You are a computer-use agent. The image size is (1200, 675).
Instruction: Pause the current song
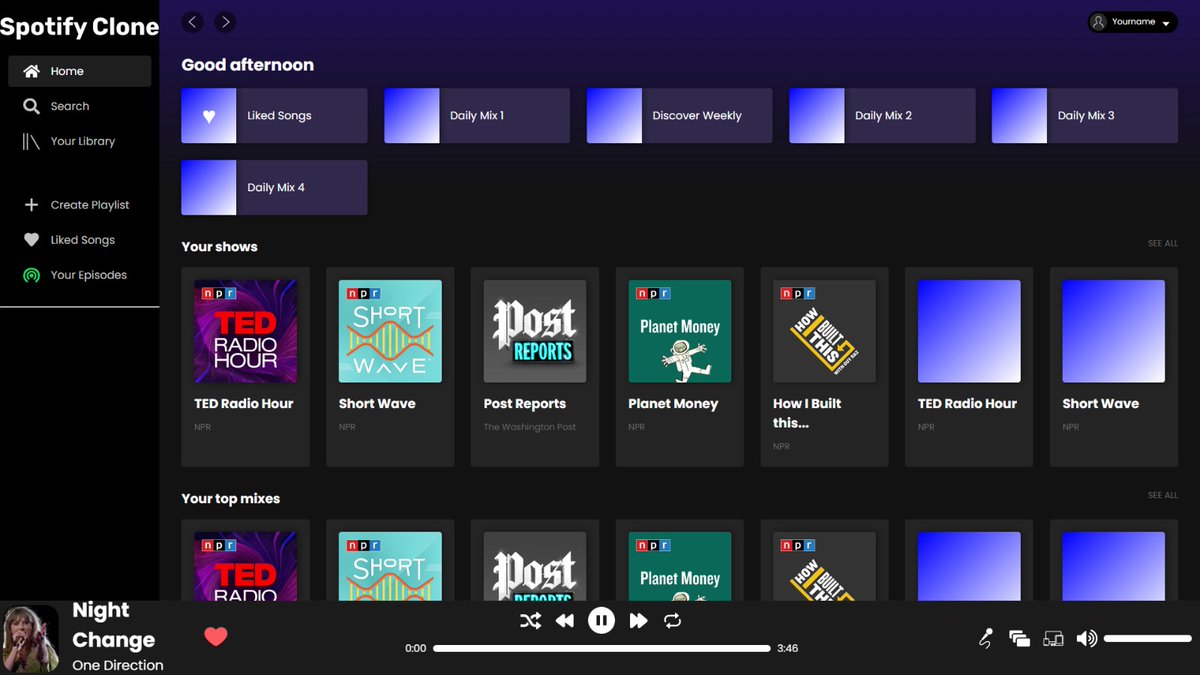click(x=601, y=621)
